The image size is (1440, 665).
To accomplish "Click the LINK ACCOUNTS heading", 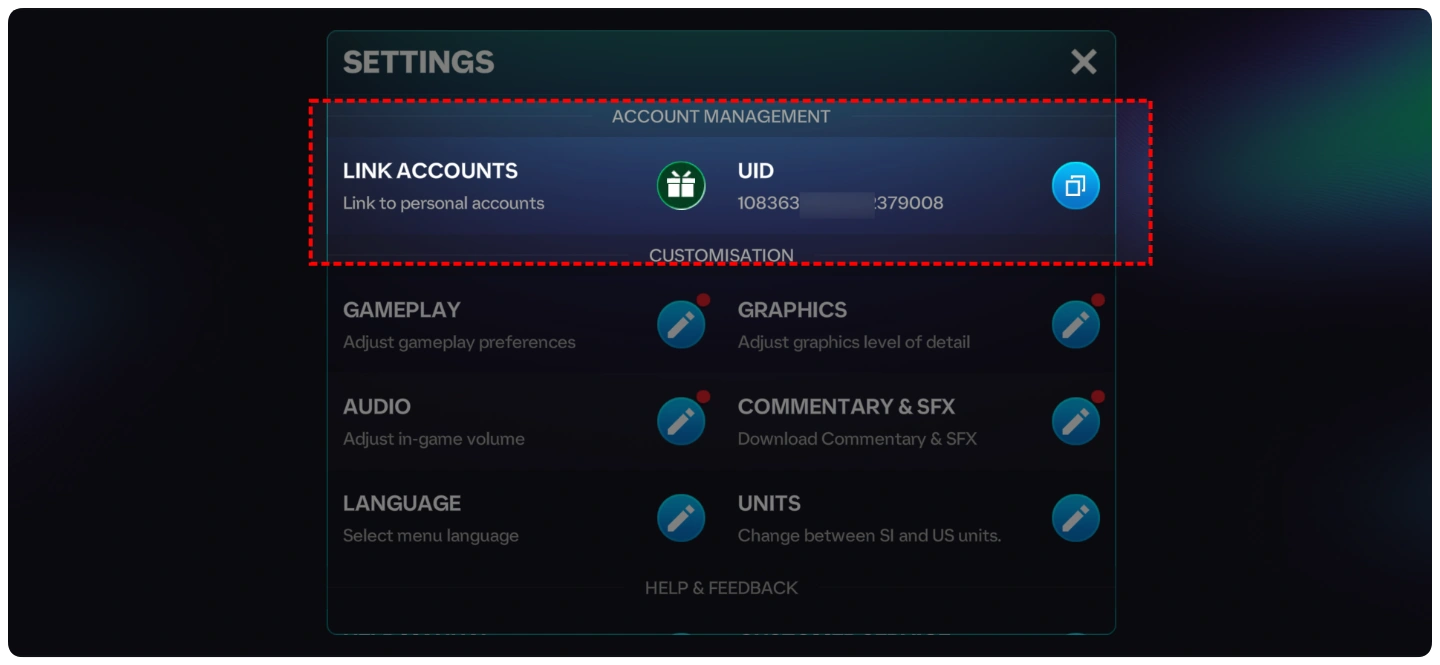I will click(x=430, y=171).
